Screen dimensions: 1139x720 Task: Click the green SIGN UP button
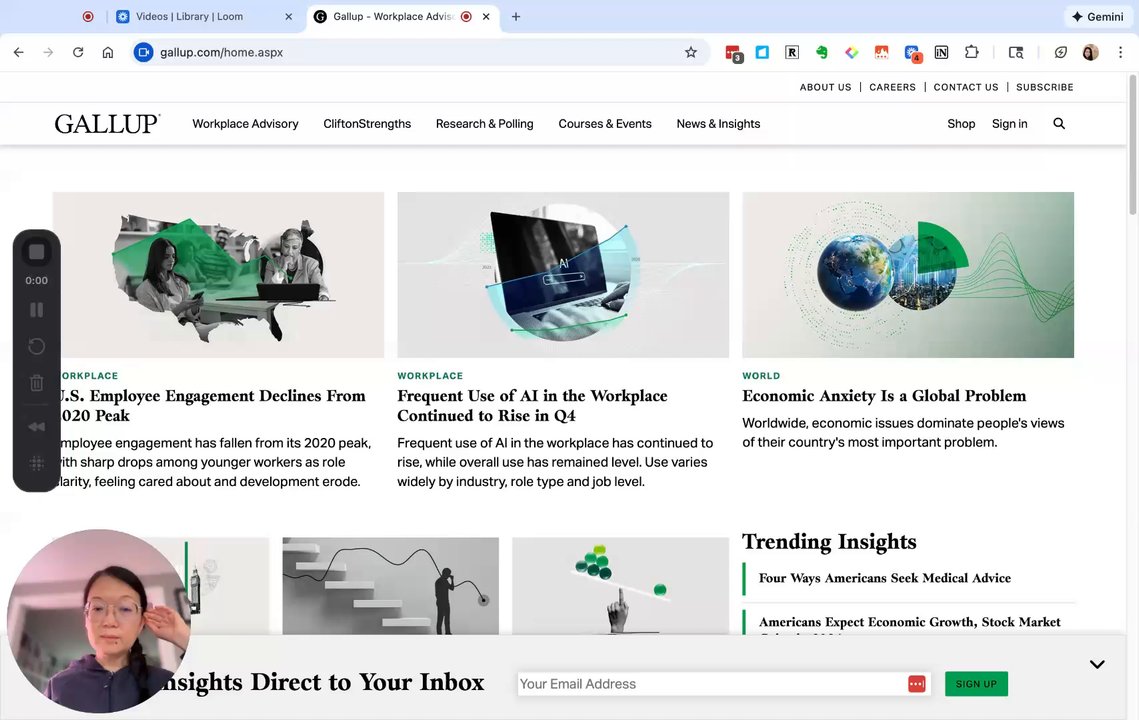coord(976,684)
